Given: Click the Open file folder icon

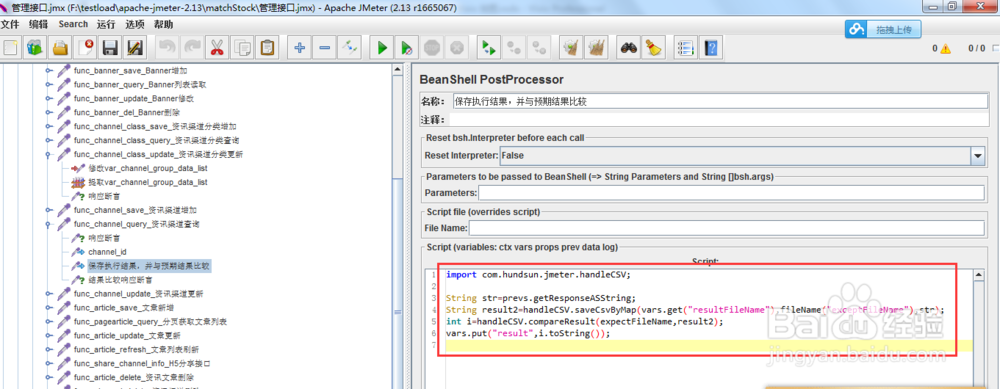Looking at the screenshot, I should coord(60,48).
